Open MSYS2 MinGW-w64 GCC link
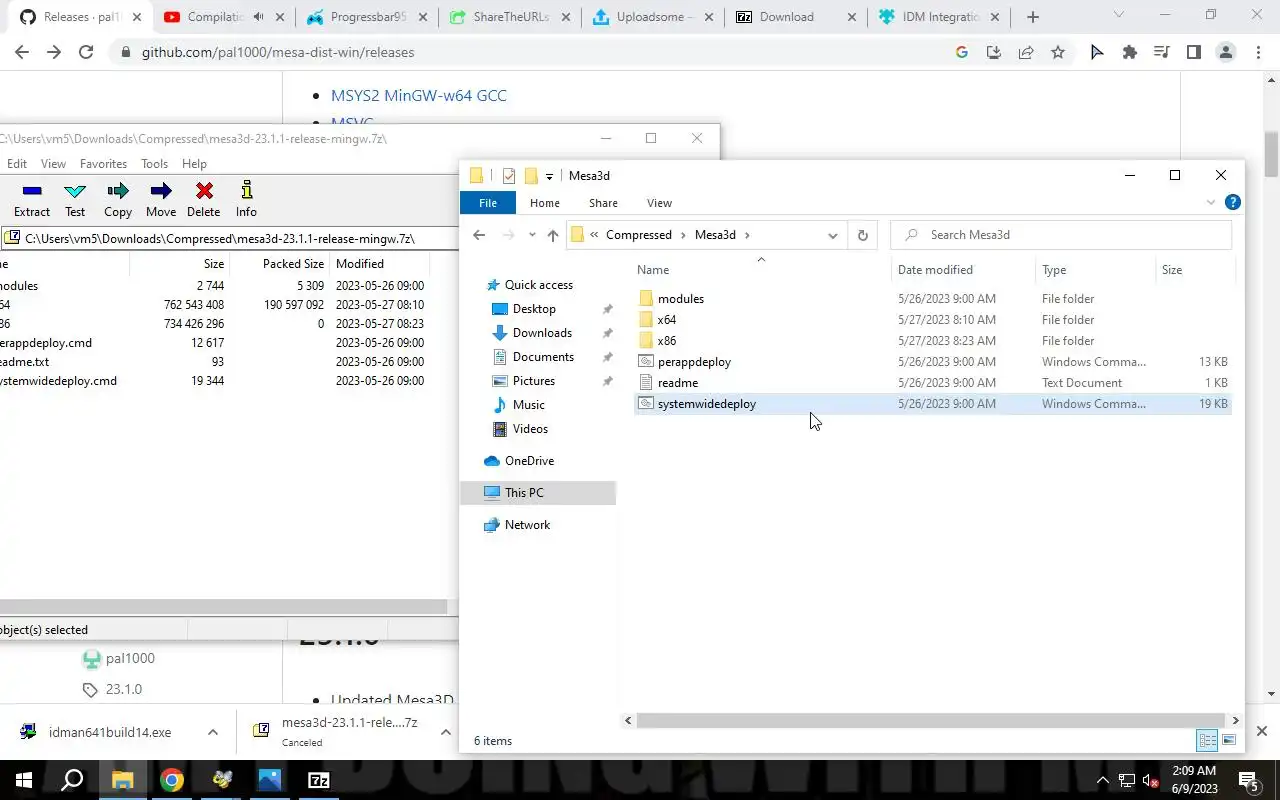 tap(419, 95)
